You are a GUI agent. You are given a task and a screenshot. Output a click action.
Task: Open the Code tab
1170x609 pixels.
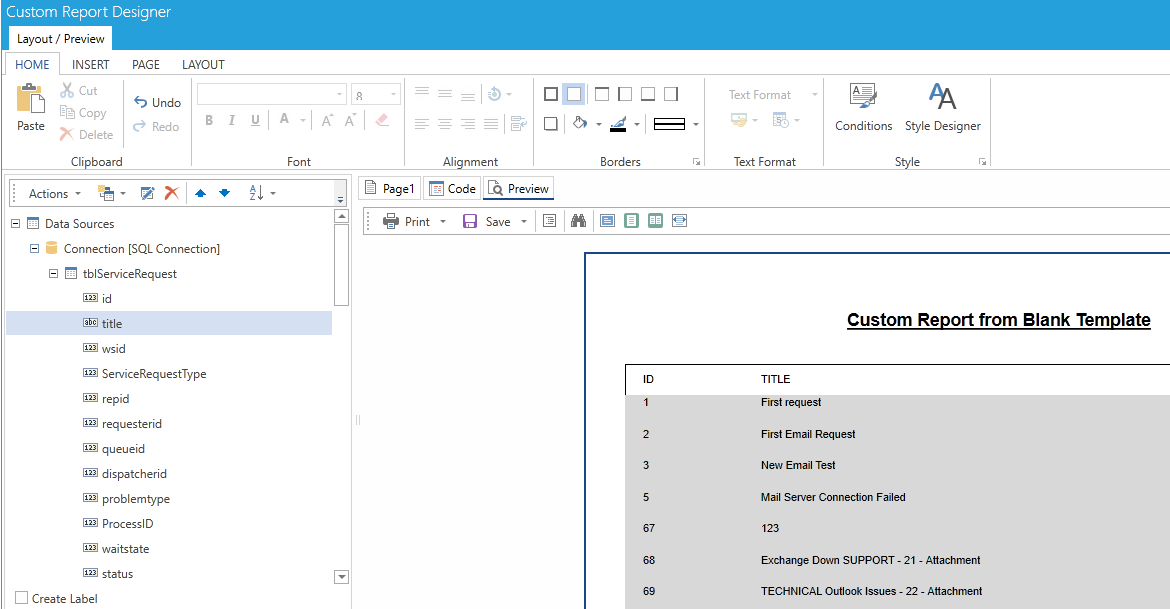pyautogui.click(x=451, y=189)
